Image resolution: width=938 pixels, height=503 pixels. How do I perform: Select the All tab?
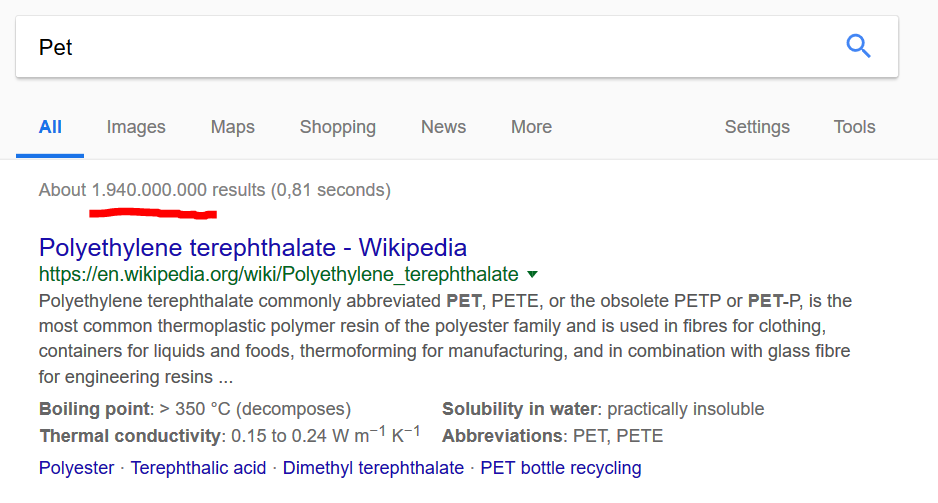tap(50, 127)
